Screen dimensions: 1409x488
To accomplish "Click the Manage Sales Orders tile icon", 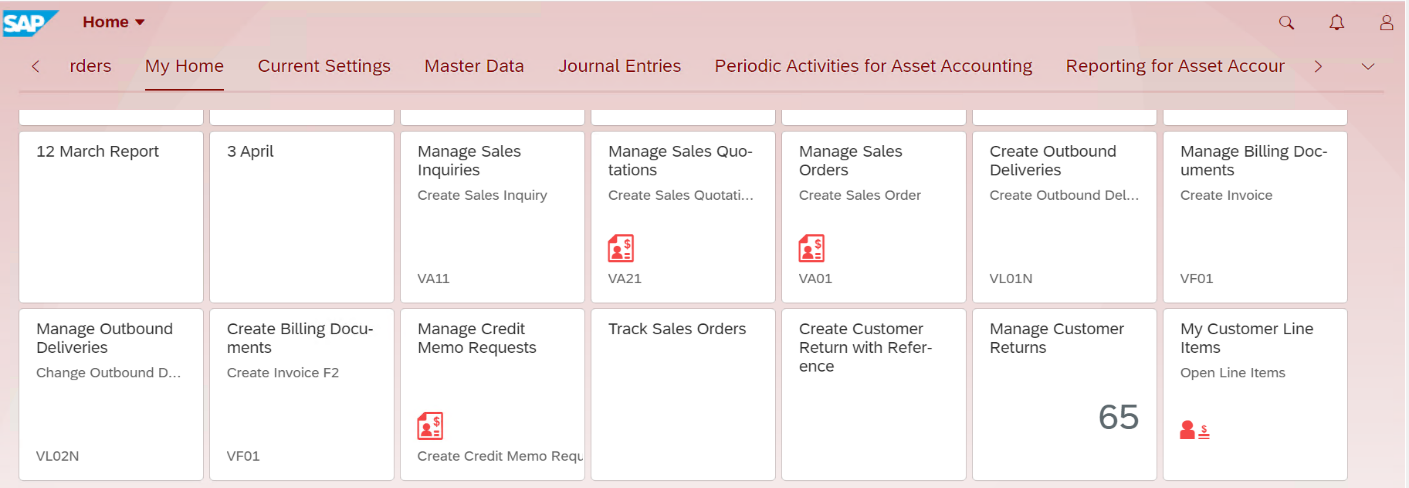I will tap(812, 248).
